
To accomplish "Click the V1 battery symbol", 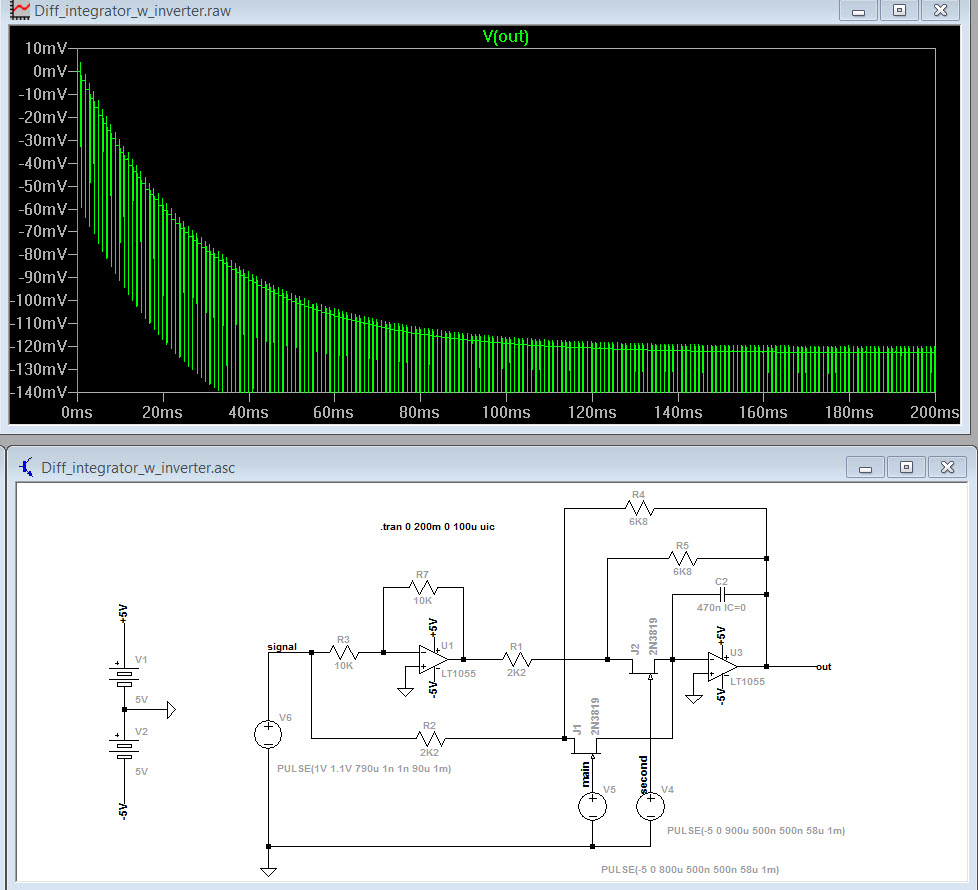I will (123, 675).
